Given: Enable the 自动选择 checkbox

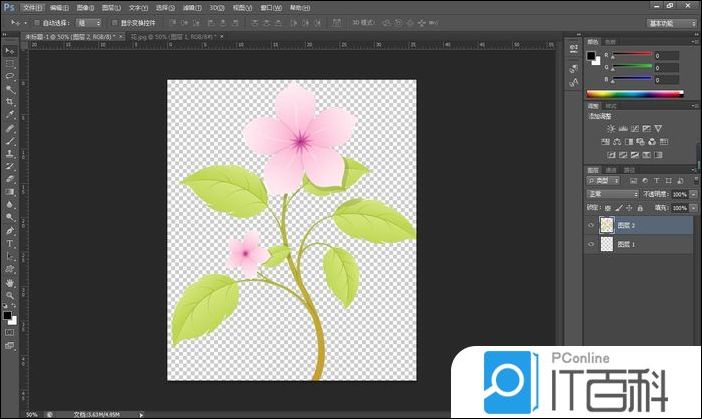Looking at the screenshot, I should 36,21.
